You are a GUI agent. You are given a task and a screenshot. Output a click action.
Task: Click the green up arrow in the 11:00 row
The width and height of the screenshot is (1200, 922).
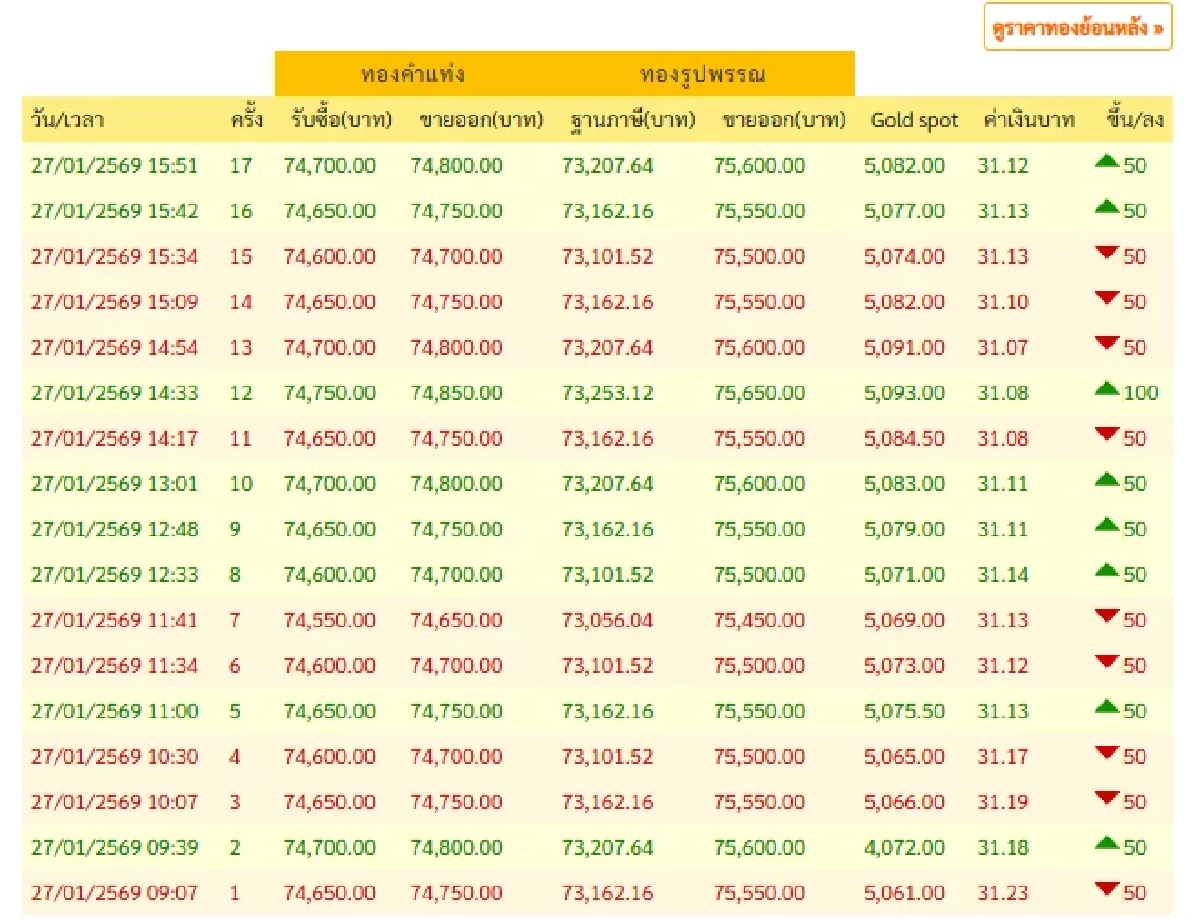(1107, 707)
